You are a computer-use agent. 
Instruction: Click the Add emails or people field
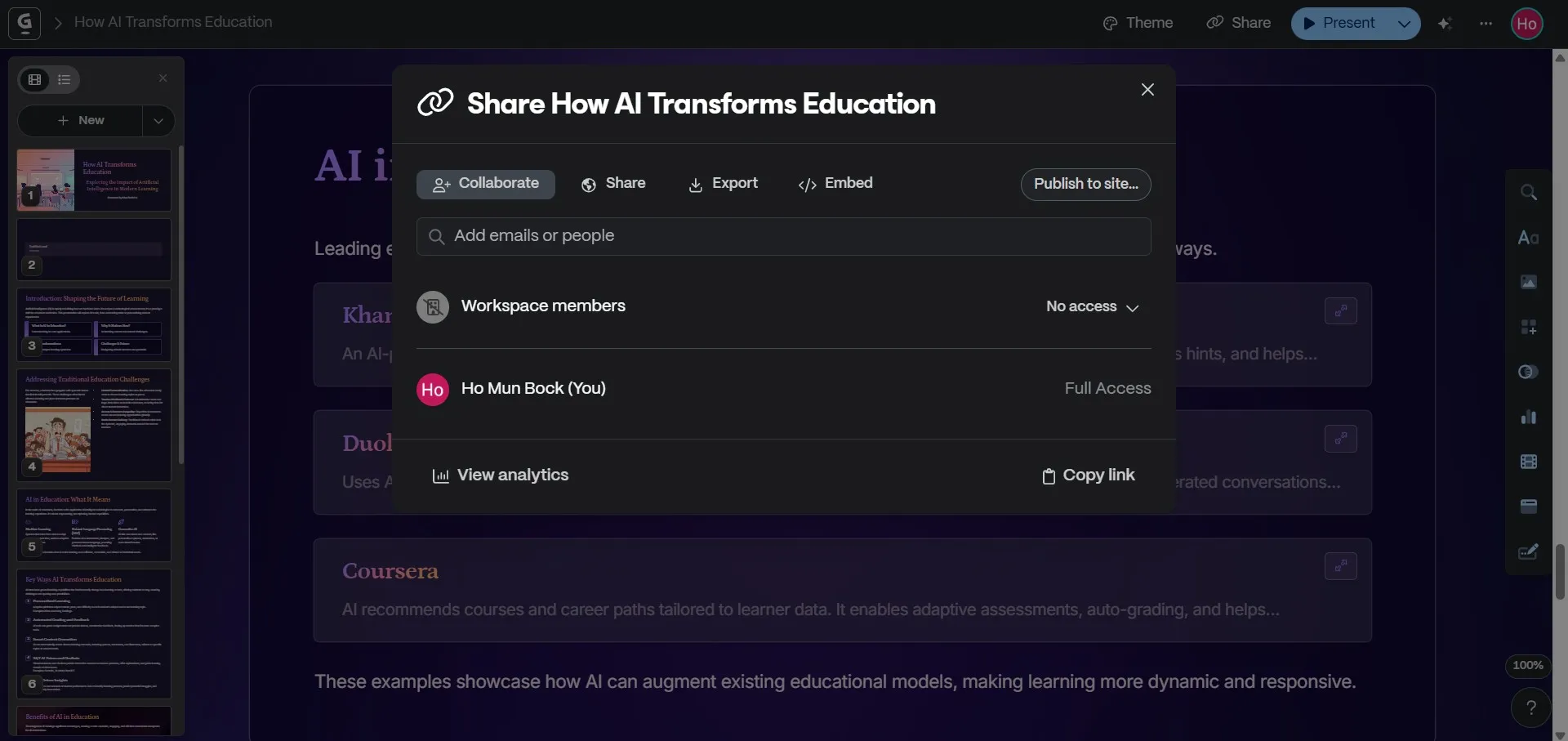pyautogui.click(x=784, y=236)
